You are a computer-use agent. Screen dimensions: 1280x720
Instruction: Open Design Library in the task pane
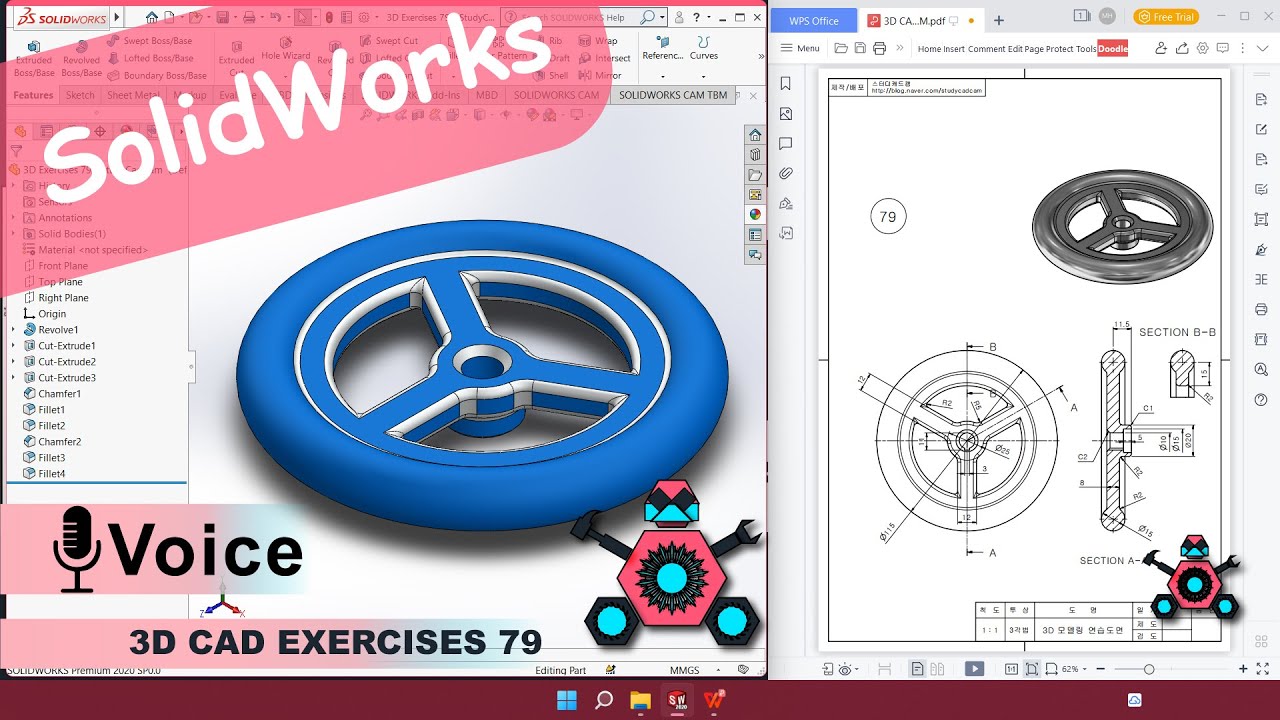coord(755,155)
